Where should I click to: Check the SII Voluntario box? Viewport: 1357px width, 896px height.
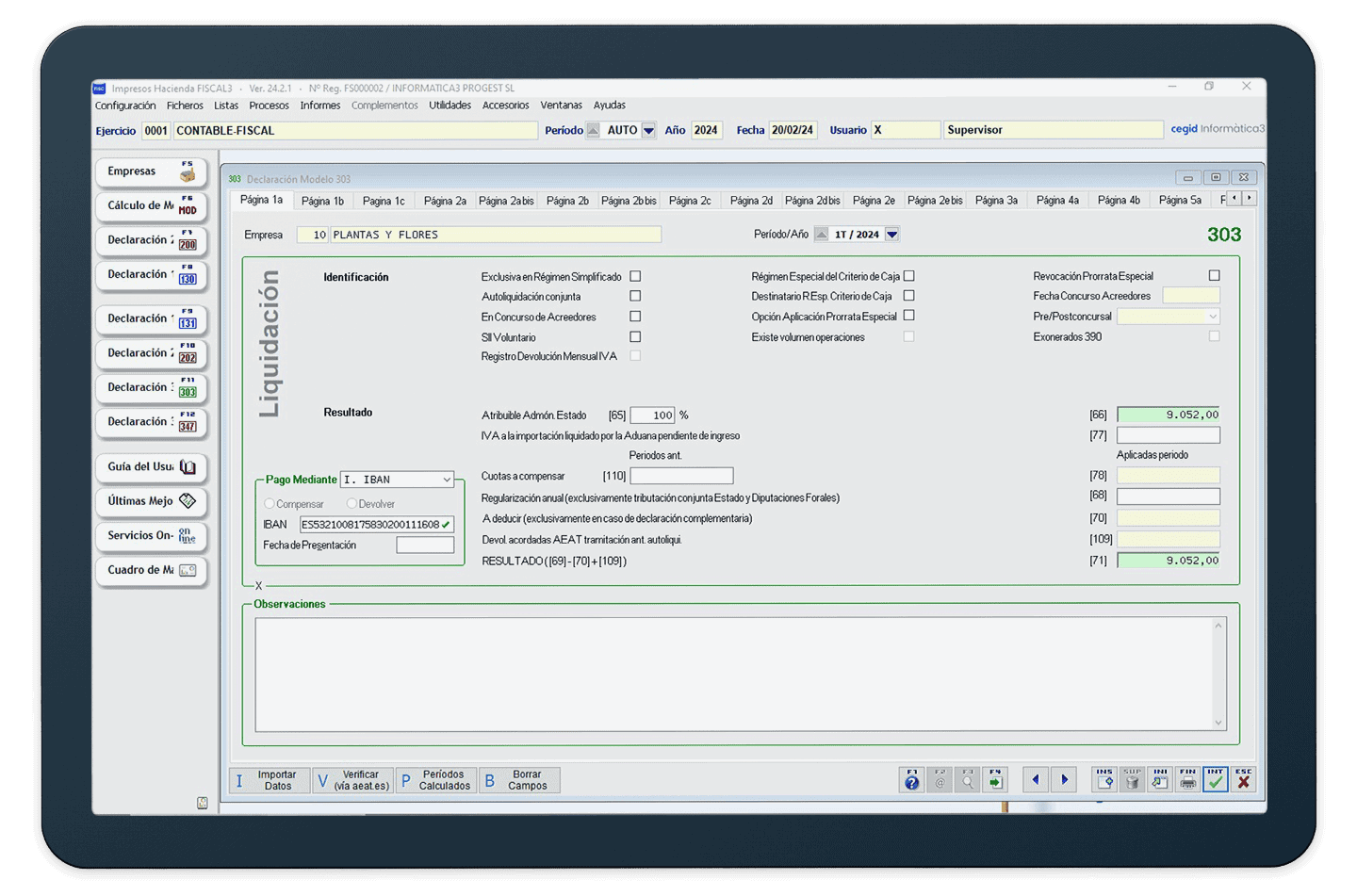click(635, 336)
